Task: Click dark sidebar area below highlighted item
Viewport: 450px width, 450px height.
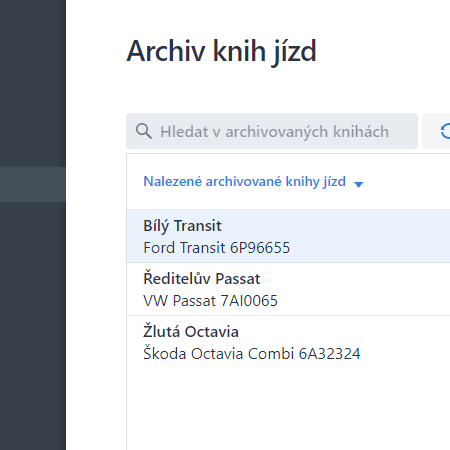Action: [x=33, y=326]
